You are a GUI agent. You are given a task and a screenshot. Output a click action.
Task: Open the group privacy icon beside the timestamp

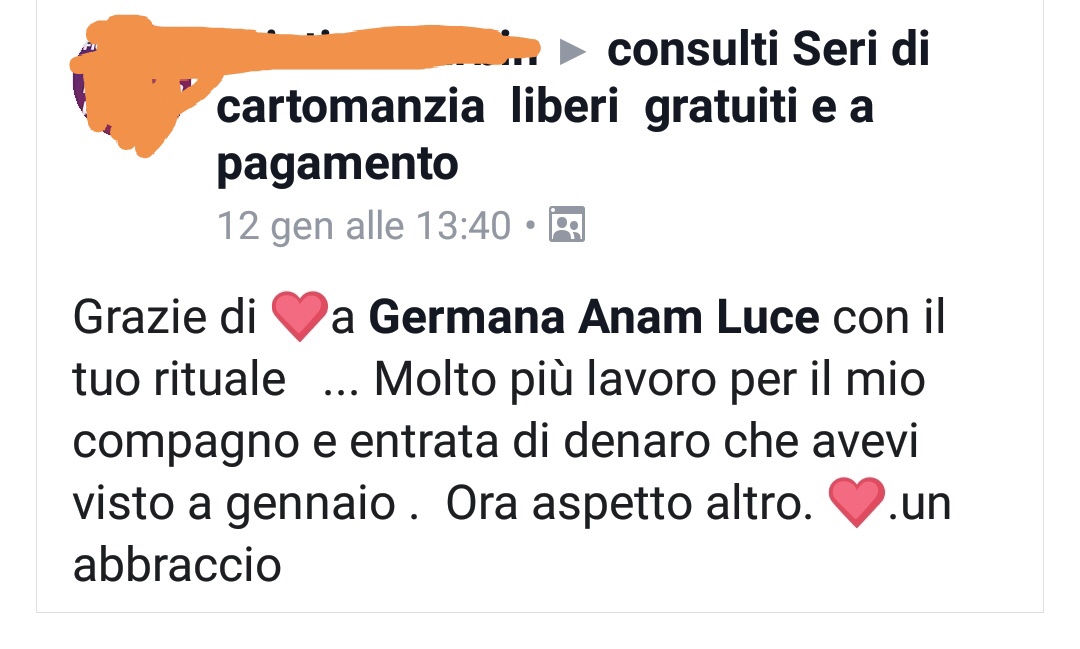pyautogui.click(x=566, y=224)
